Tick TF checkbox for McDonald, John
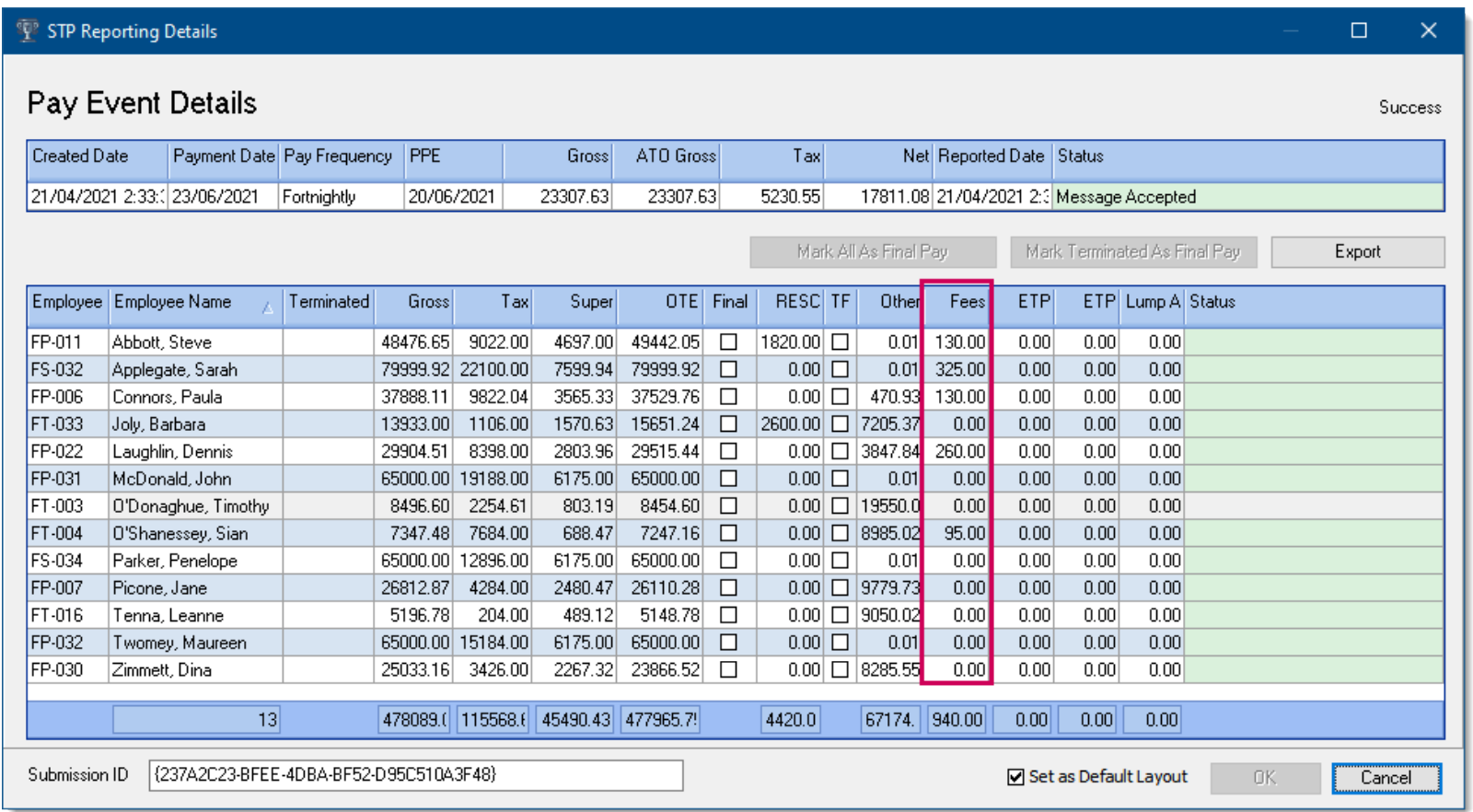Screen dimensions: 1473x812 coord(840,479)
